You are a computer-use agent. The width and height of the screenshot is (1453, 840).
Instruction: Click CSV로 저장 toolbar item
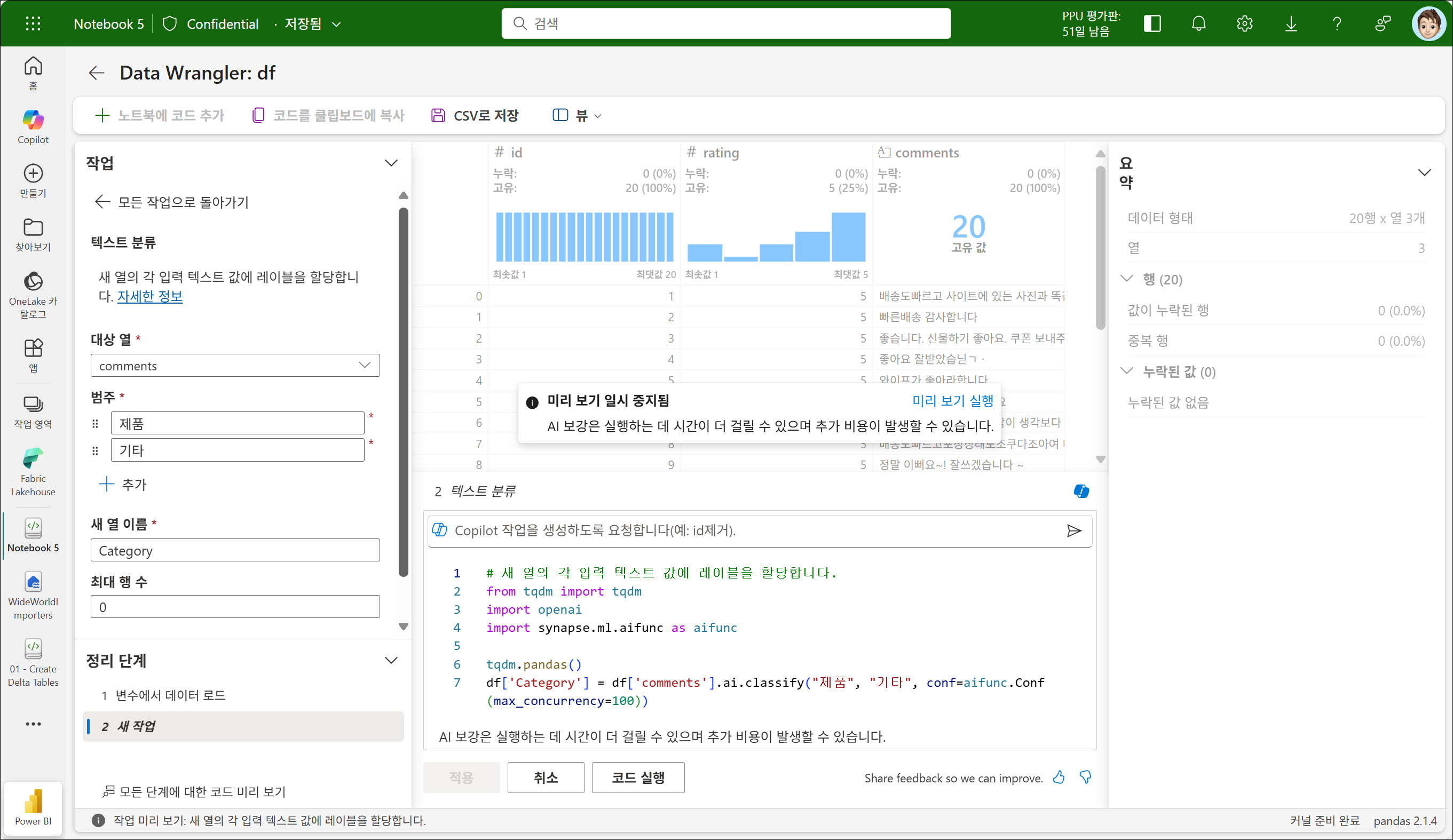pos(475,115)
